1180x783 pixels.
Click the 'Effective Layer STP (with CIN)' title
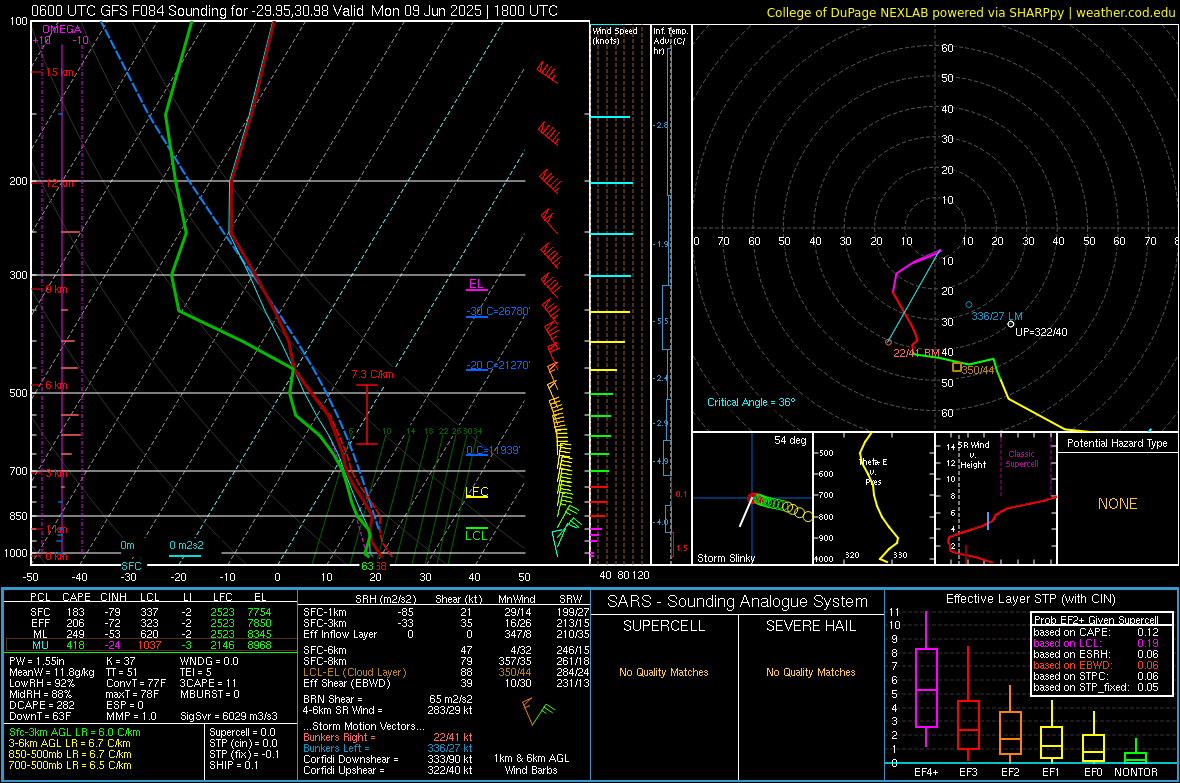point(1031,599)
